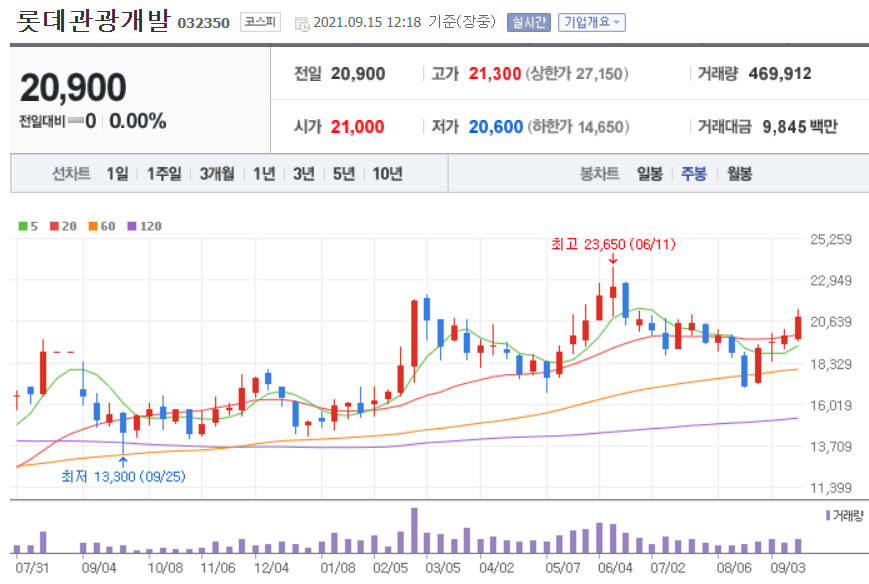Switch to 월봉 monthly candle chart
Image resolution: width=869 pixels, height=584 pixels.
tap(739, 174)
